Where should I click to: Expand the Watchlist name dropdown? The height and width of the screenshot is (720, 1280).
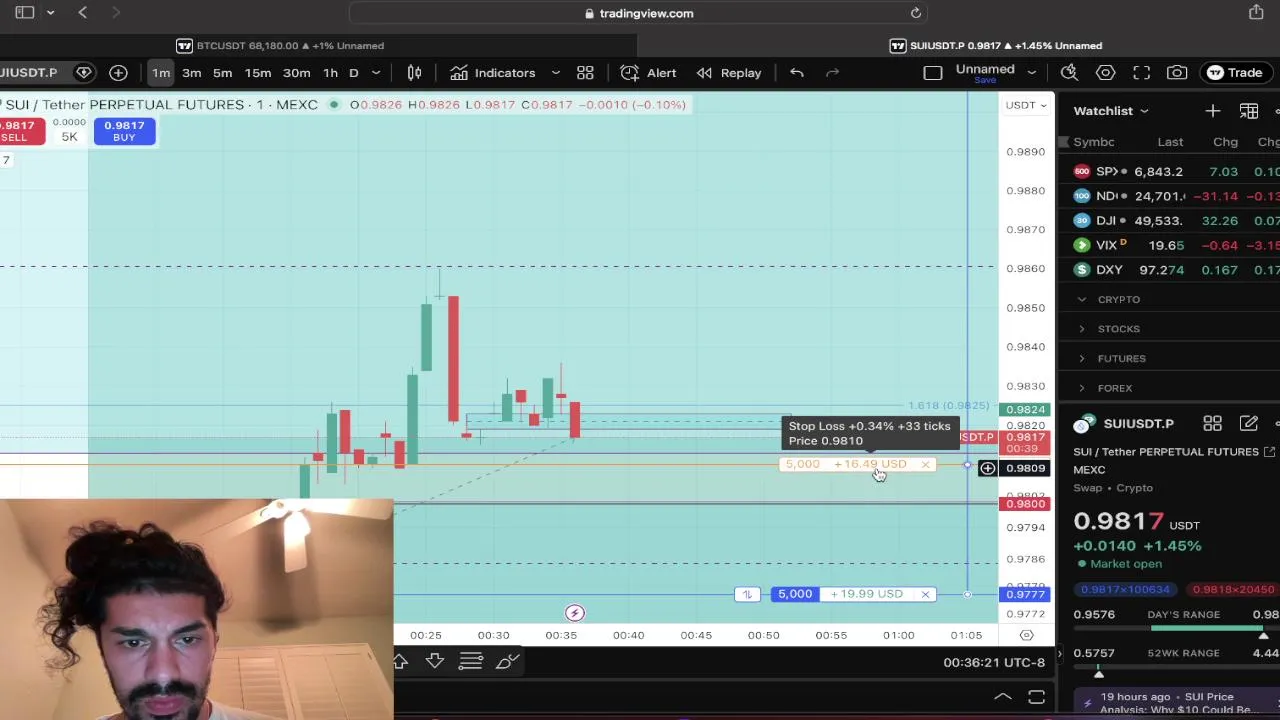1111,111
